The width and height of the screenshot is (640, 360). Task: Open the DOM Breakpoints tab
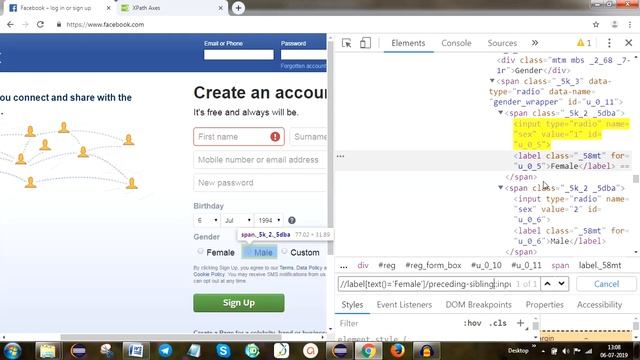tap(478, 304)
